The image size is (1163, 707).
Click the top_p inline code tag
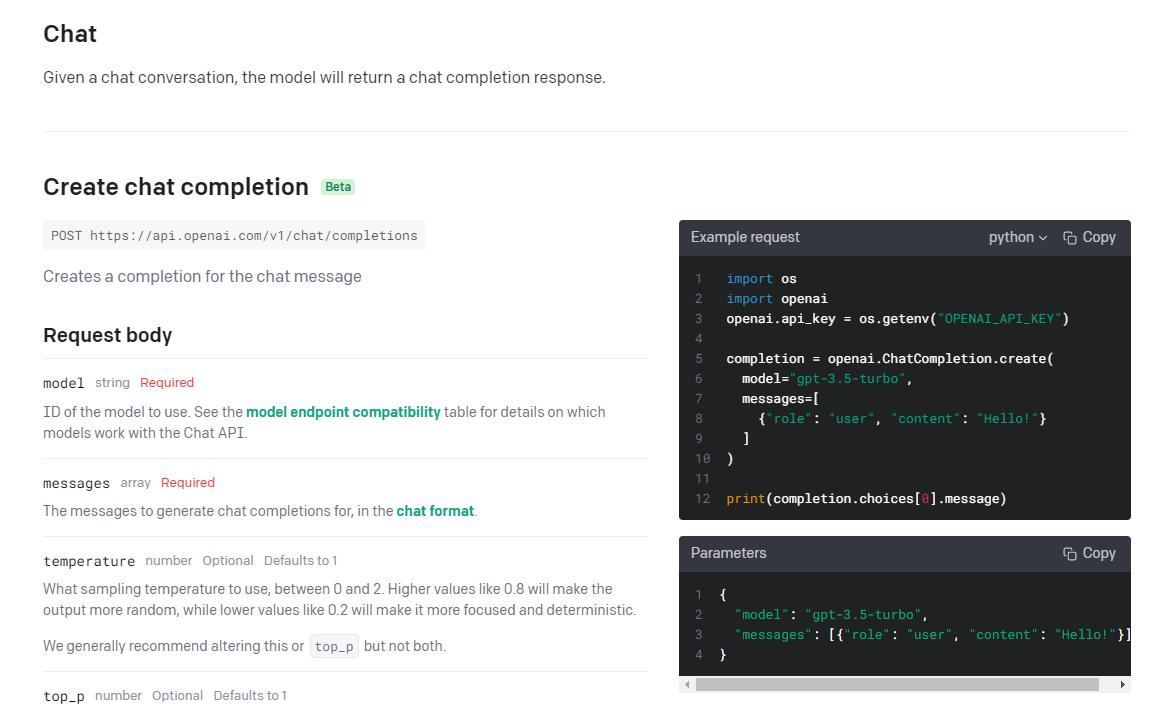[x=334, y=646]
